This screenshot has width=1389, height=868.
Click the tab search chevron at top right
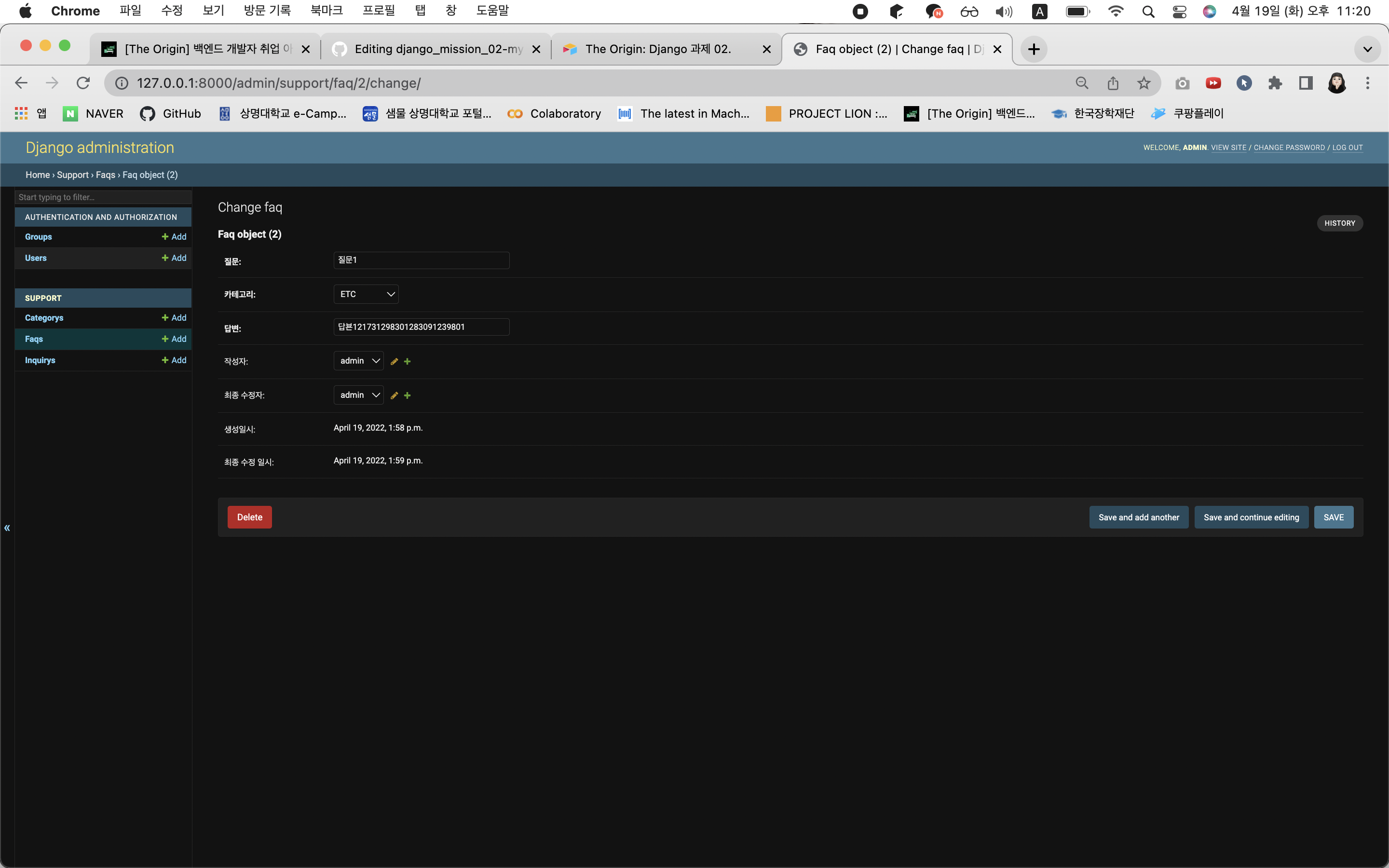(x=1367, y=49)
